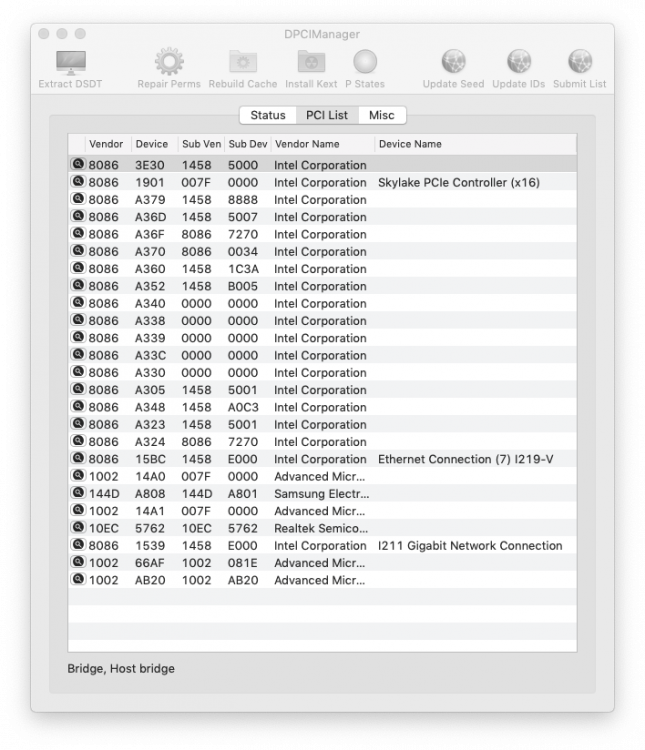Click the Submit List globe icon
This screenshot has height=750, width=645.
click(x=580, y=62)
